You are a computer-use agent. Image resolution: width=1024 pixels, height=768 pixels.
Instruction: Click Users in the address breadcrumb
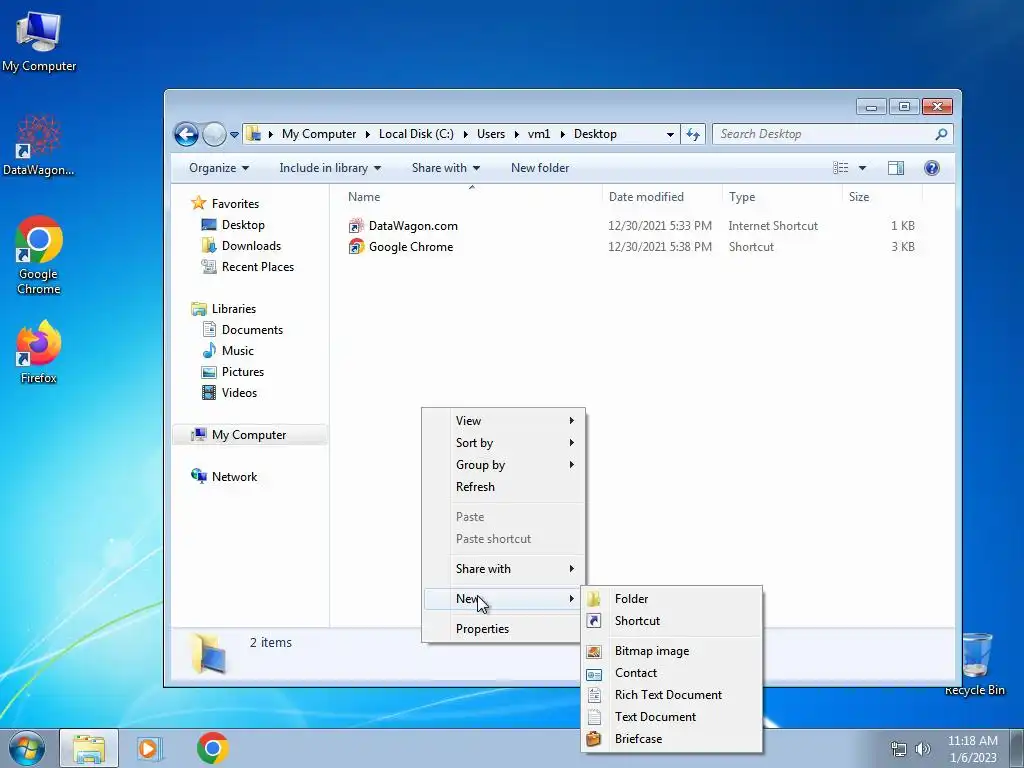pyautogui.click(x=490, y=134)
